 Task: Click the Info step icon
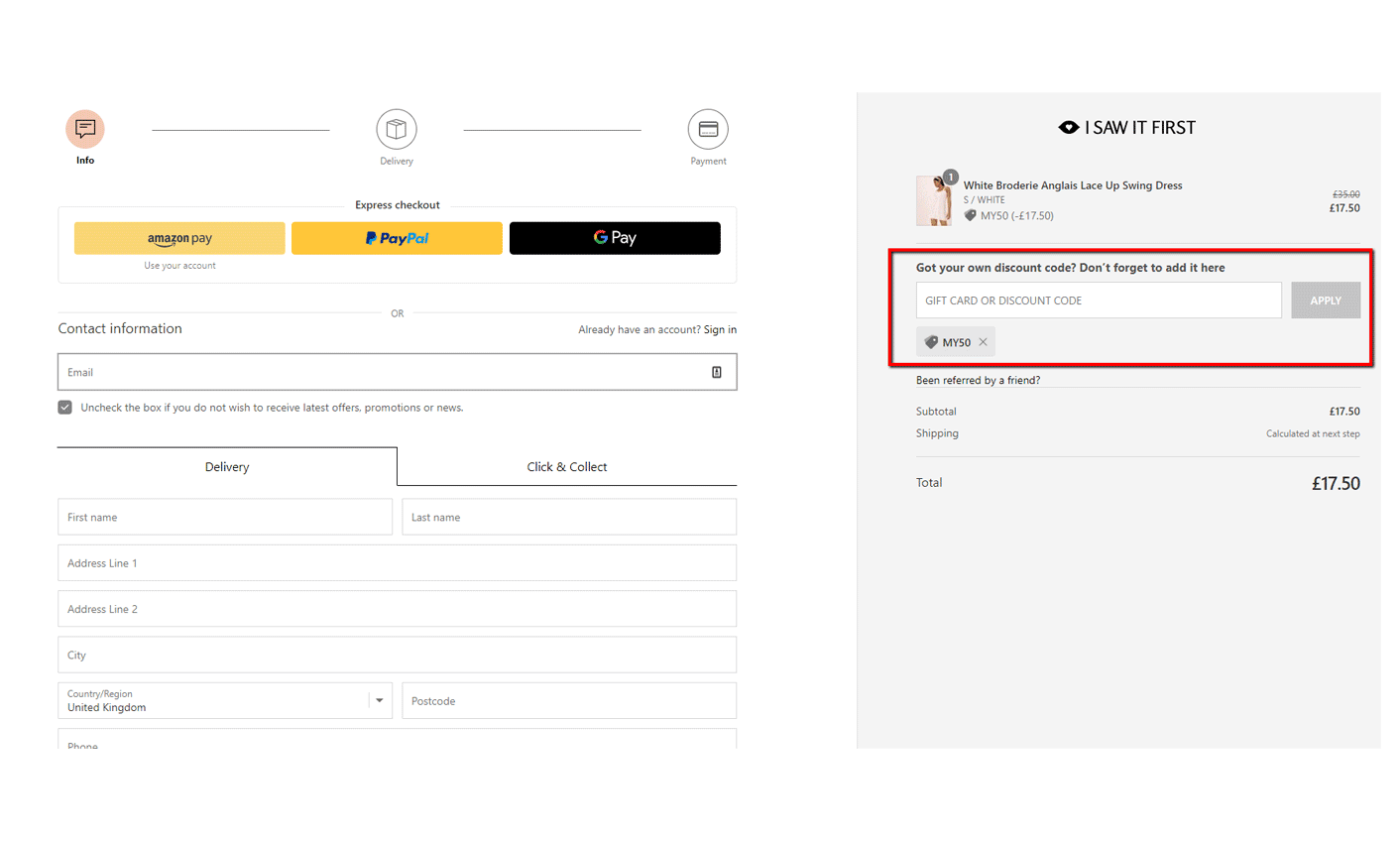click(x=85, y=129)
